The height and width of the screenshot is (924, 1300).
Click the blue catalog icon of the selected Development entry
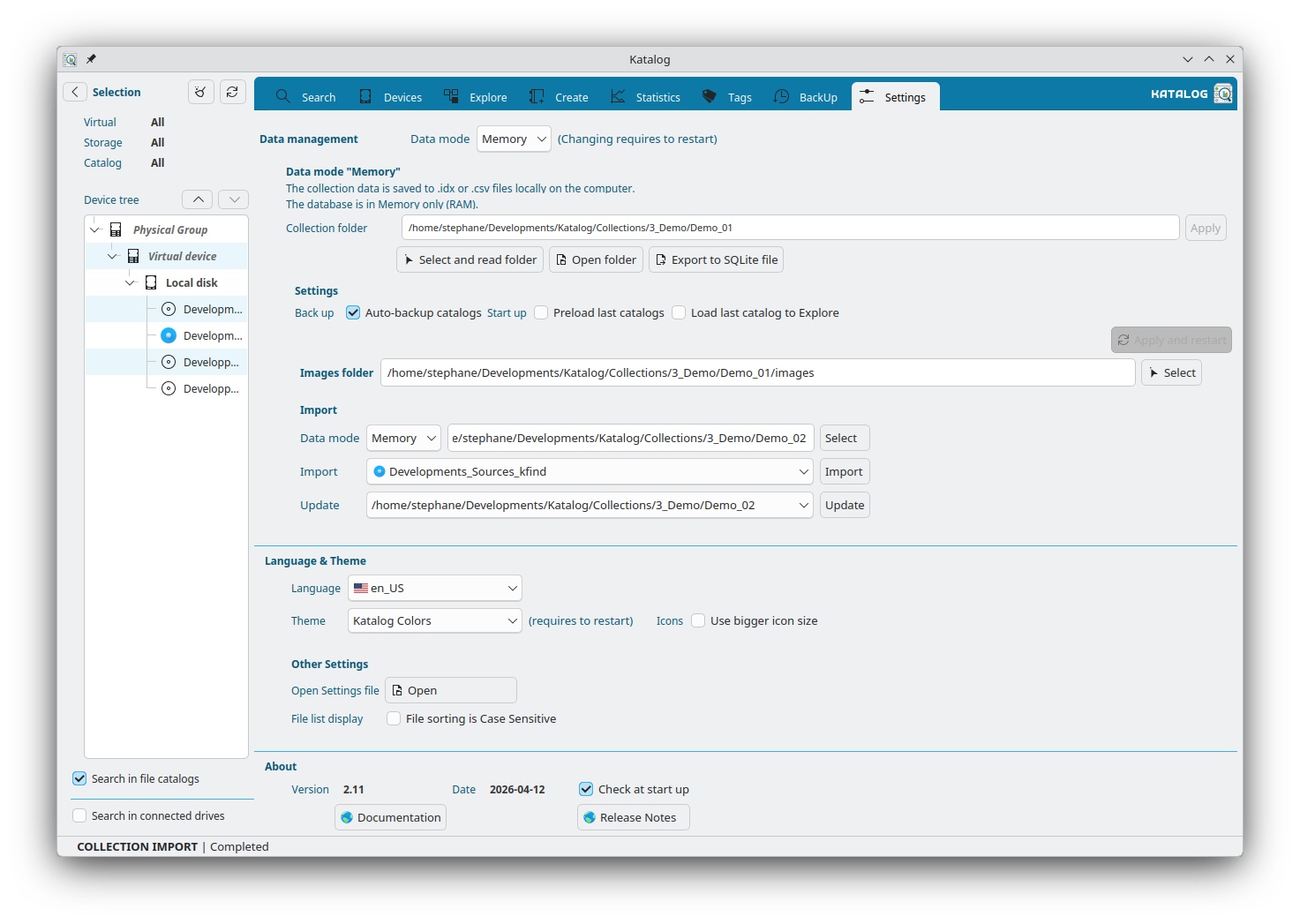pyautogui.click(x=168, y=335)
